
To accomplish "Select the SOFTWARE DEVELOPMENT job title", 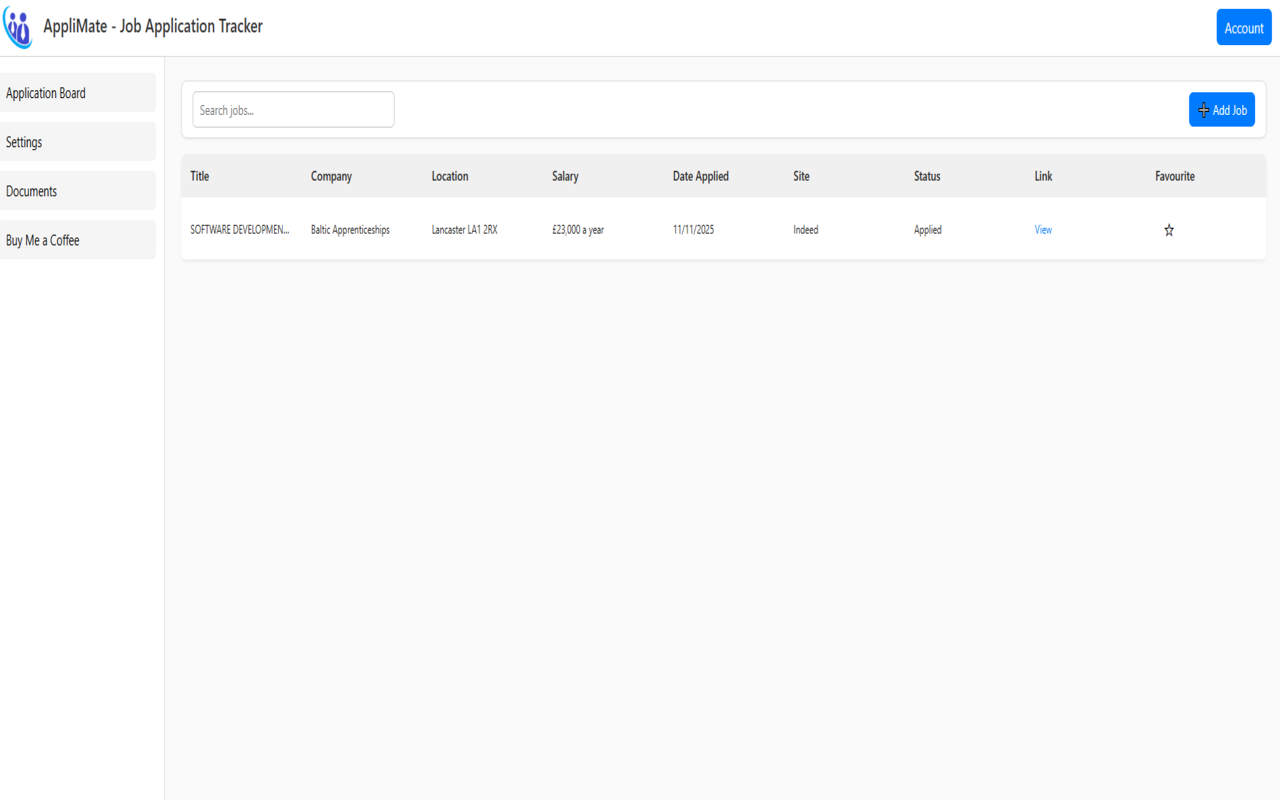I will coord(239,229).
